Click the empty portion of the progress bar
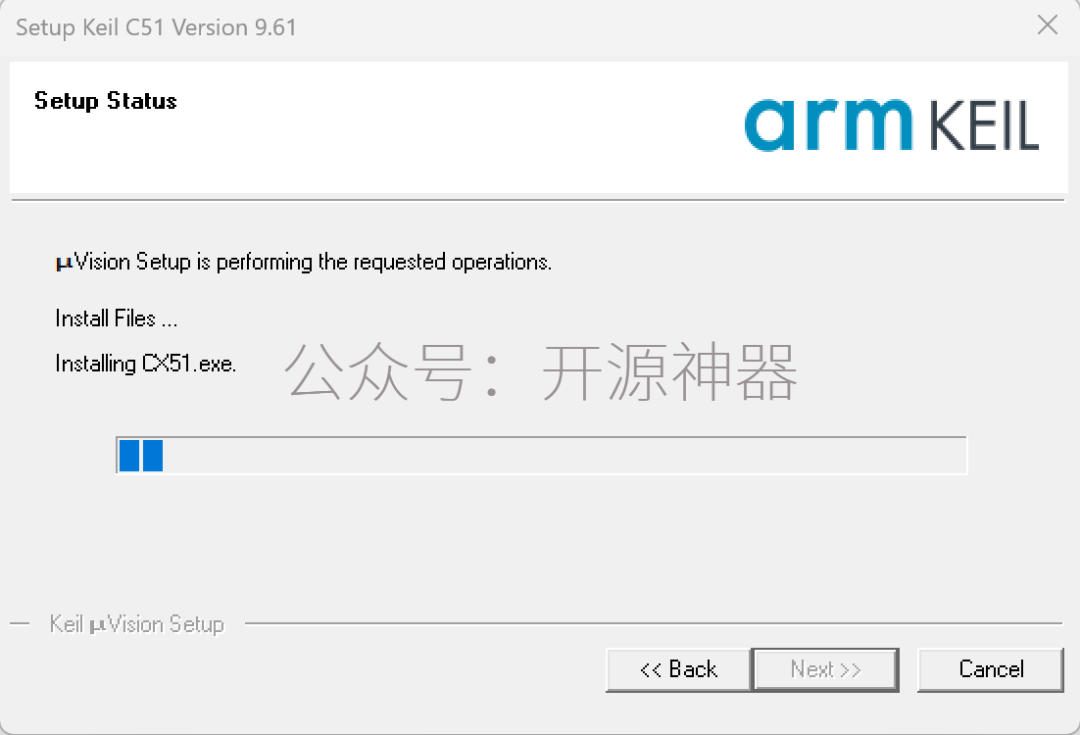The width and height of the screenshot is (1080, 735). (565, 455)
